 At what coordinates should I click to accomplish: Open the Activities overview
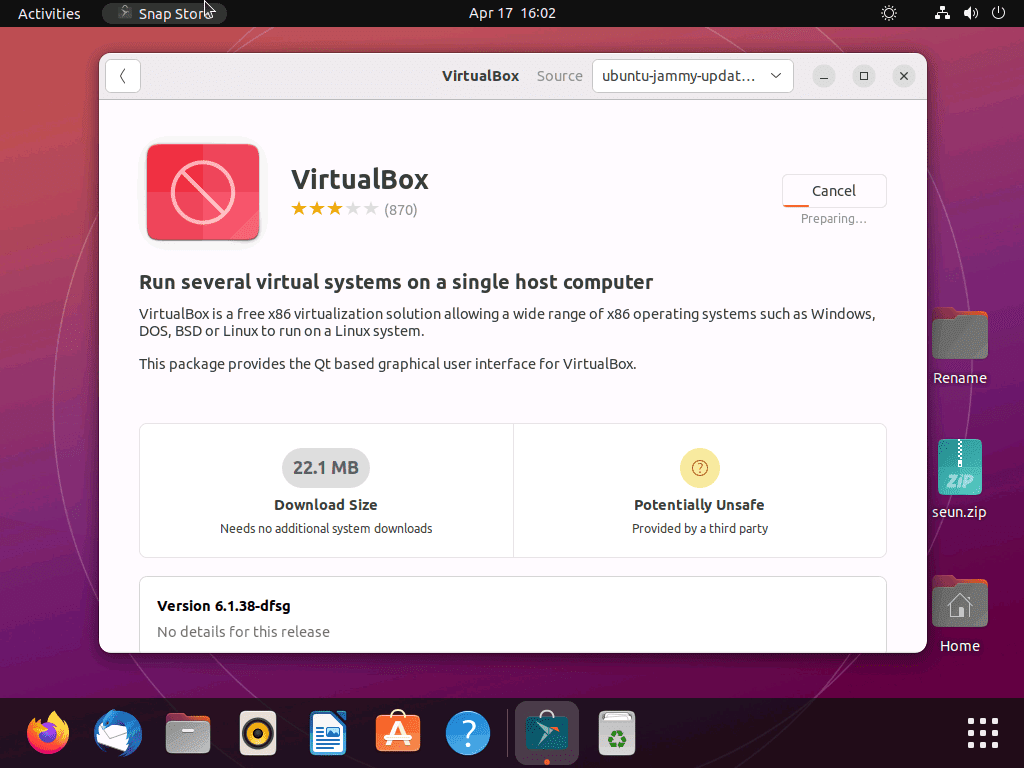pyautogui.click(x=49, y=13)
